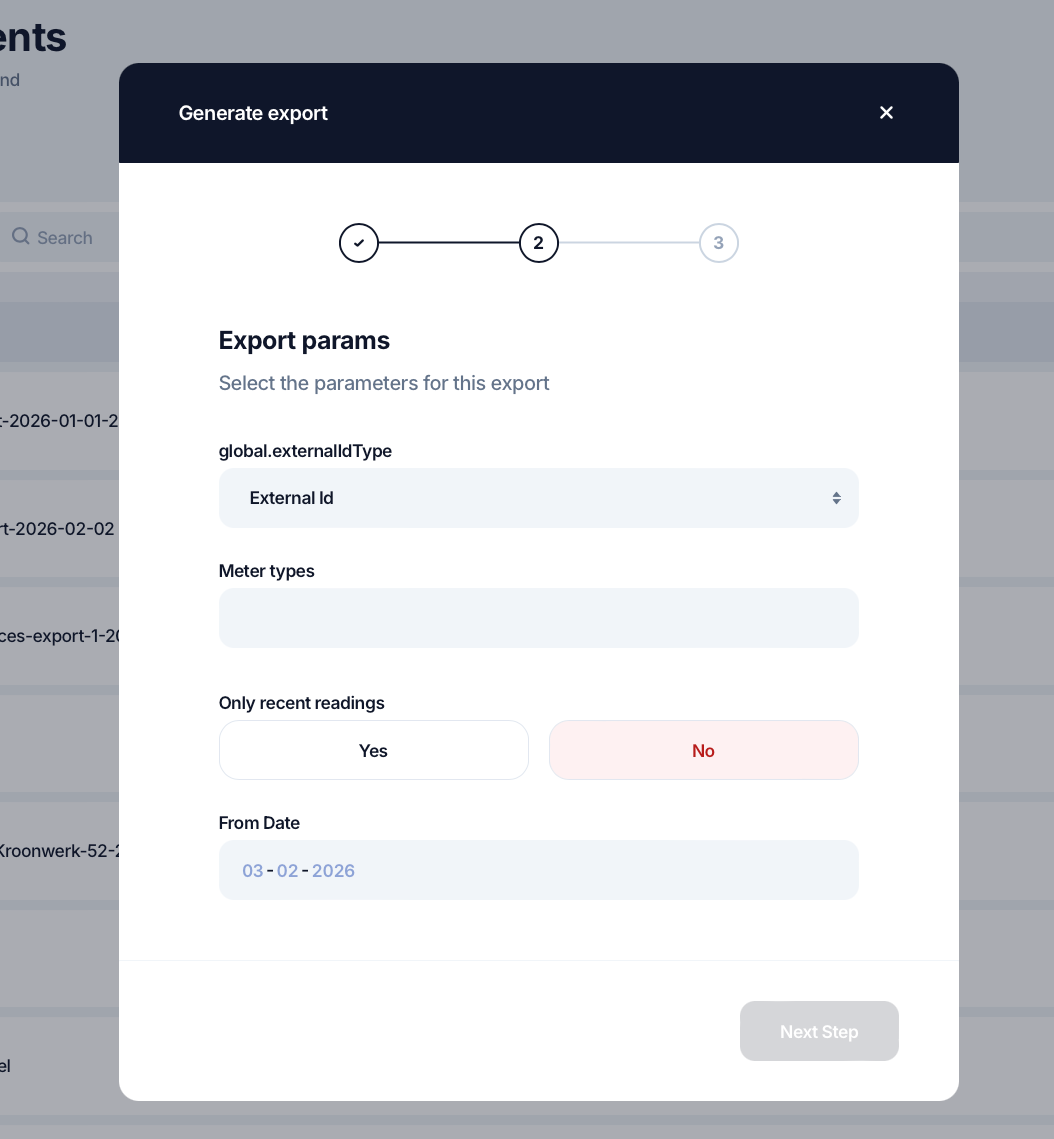Click the magnifier search icon
The image size is (1054, 1139).
[20, 237]
